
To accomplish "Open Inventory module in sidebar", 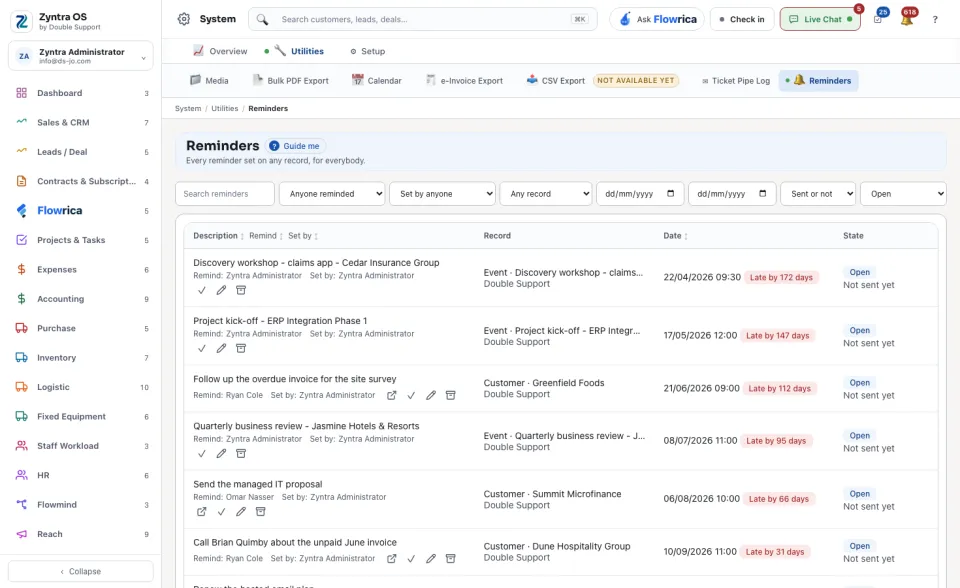I will pyautogui.click(x=82, y=358).
